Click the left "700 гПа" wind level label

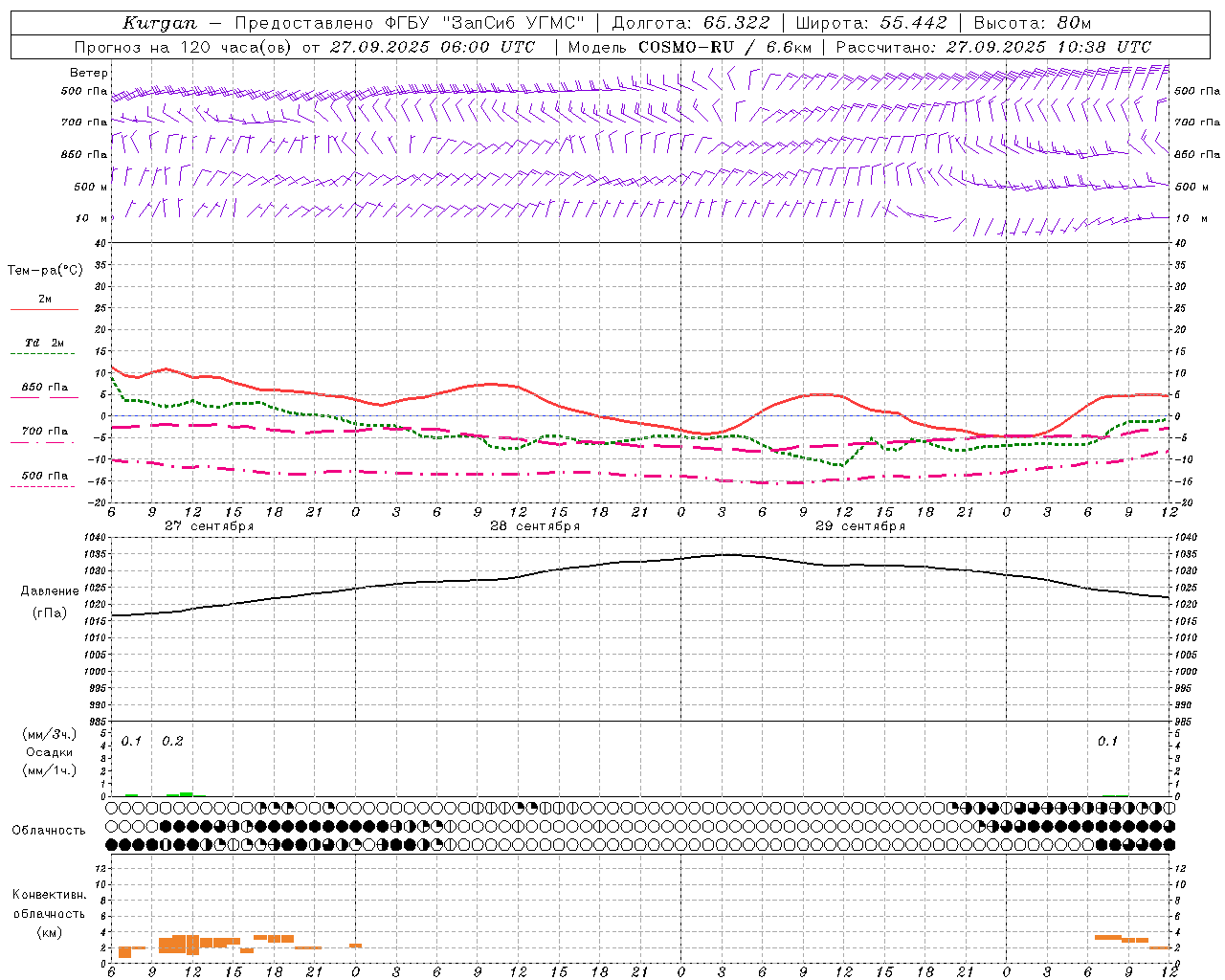click(x=84, y=122)
